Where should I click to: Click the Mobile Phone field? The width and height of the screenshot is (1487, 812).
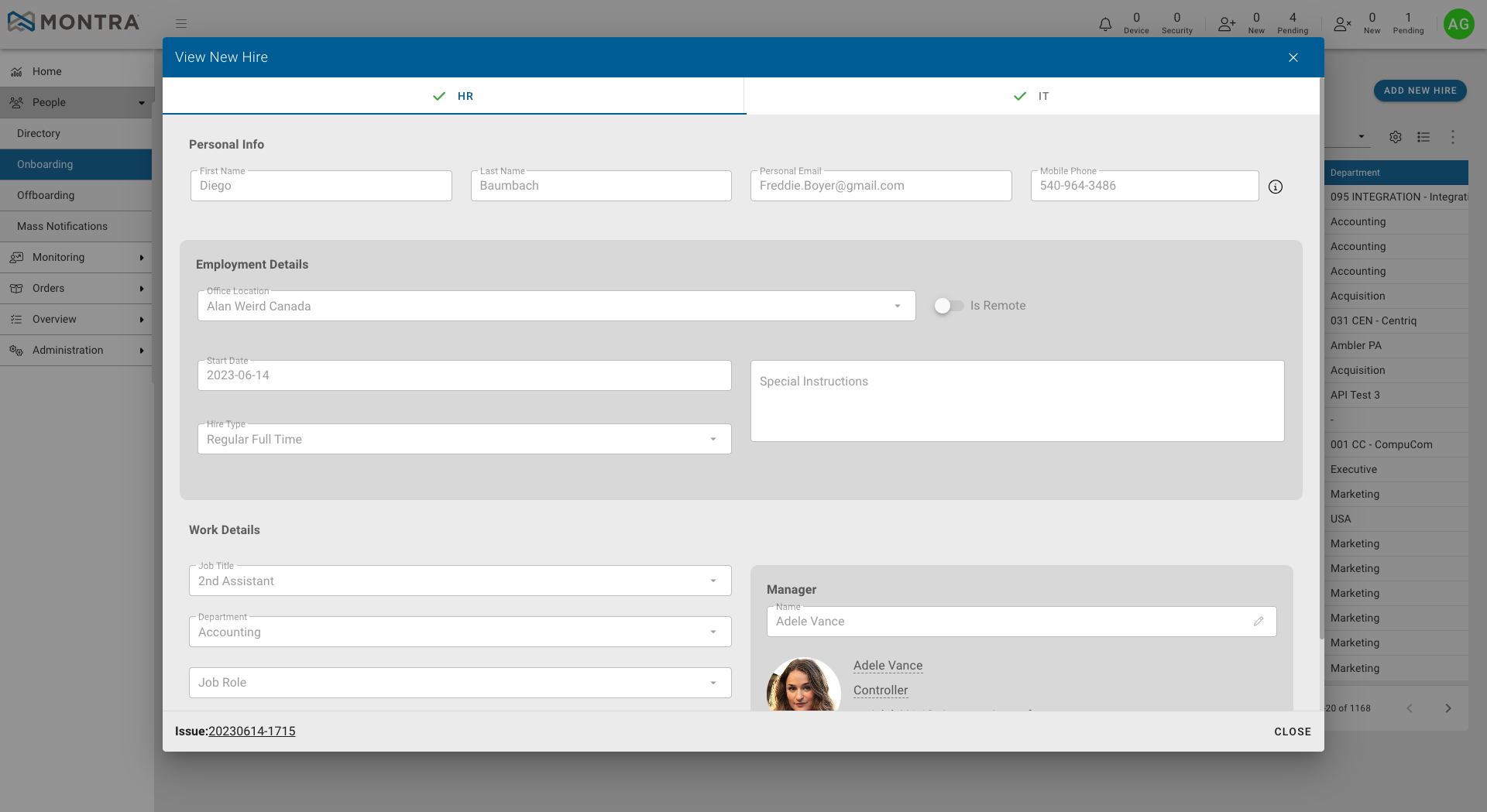point(1145,186)
